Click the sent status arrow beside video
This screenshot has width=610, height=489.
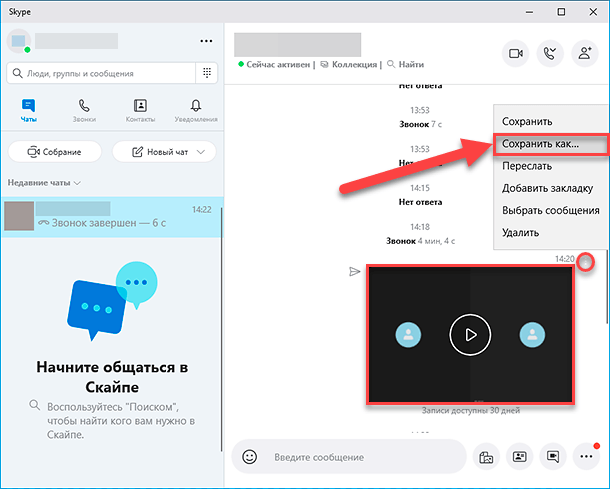click(354, 272)
